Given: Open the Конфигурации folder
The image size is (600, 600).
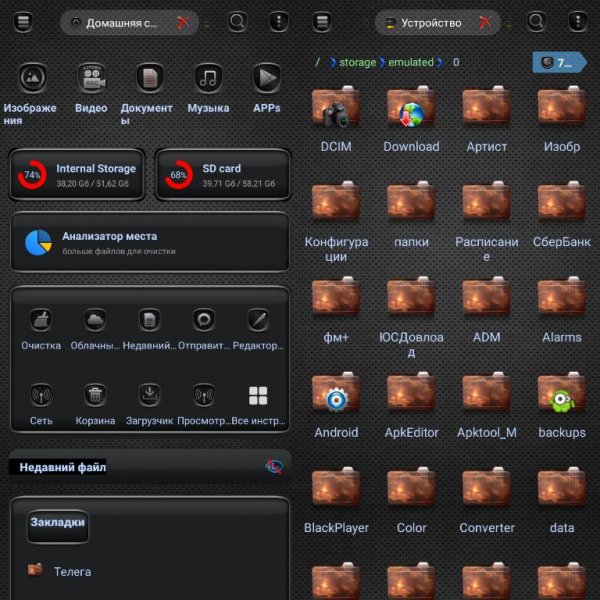Looking at the screenshot, I should coord(336,202).
